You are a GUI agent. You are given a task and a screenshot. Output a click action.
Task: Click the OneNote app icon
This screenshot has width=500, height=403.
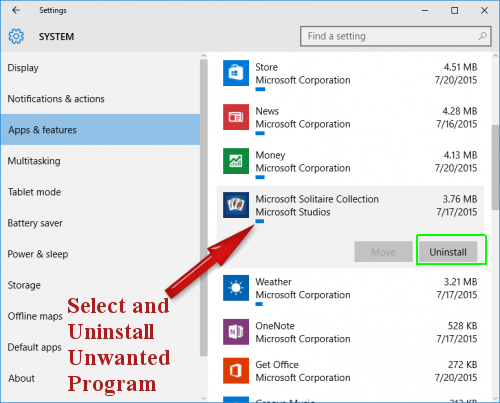coord(236,332)
